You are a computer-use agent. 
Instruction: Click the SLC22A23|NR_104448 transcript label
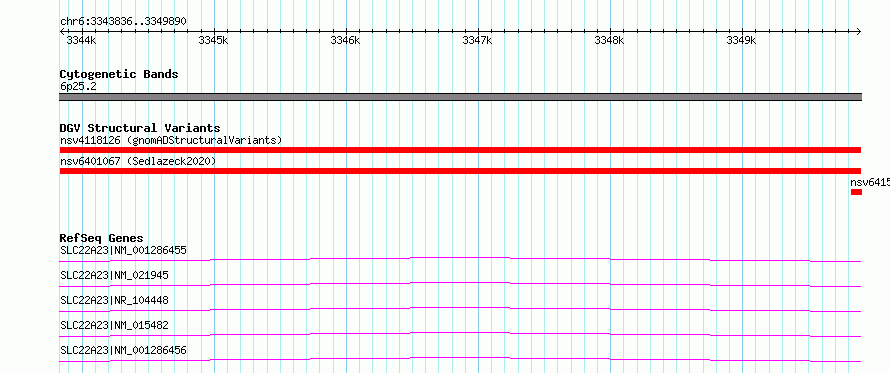[114, 300]
